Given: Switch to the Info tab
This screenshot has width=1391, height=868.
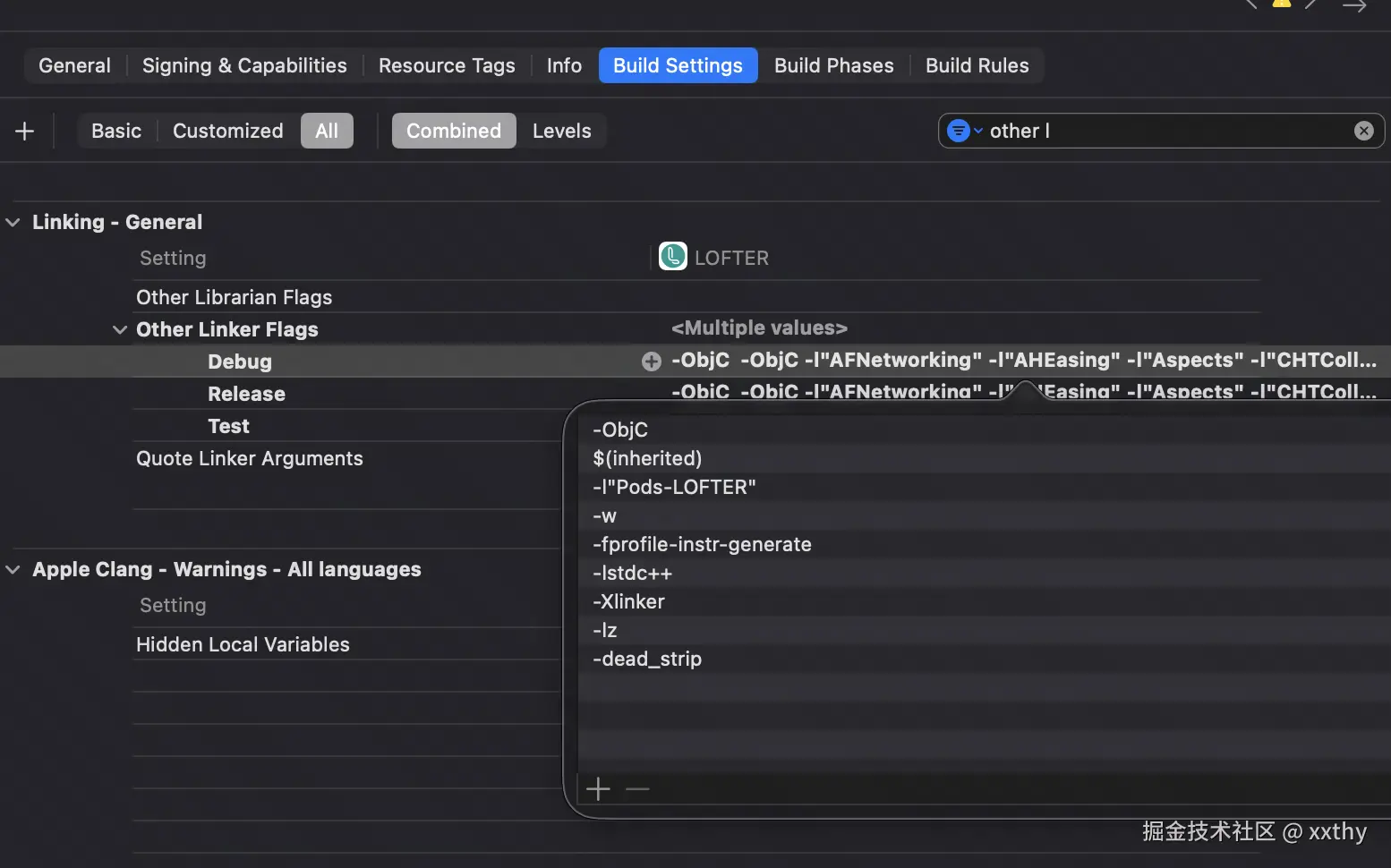Looking at the screenshot, I should 564,65.
